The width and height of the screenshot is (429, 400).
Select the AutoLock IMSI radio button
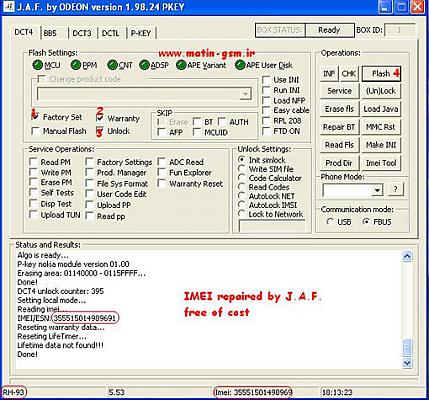click(242, 205)
